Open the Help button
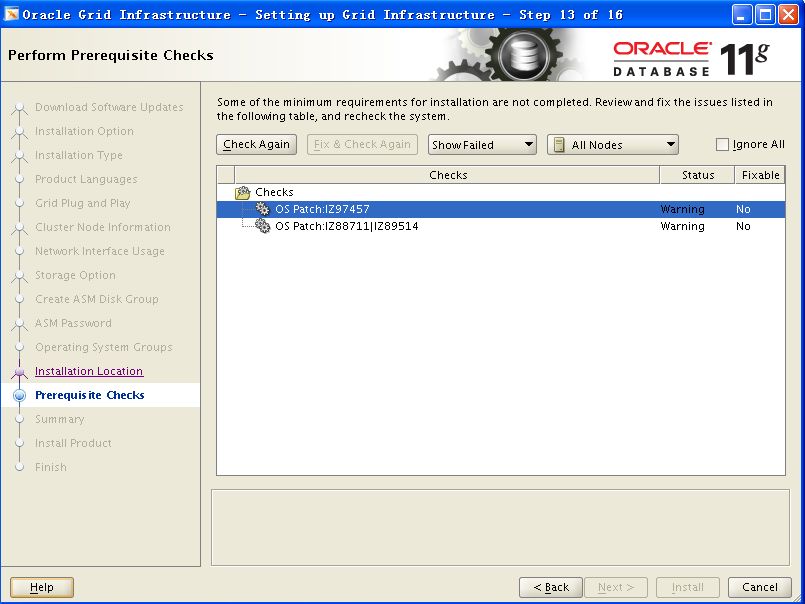 tap(42, 587)
